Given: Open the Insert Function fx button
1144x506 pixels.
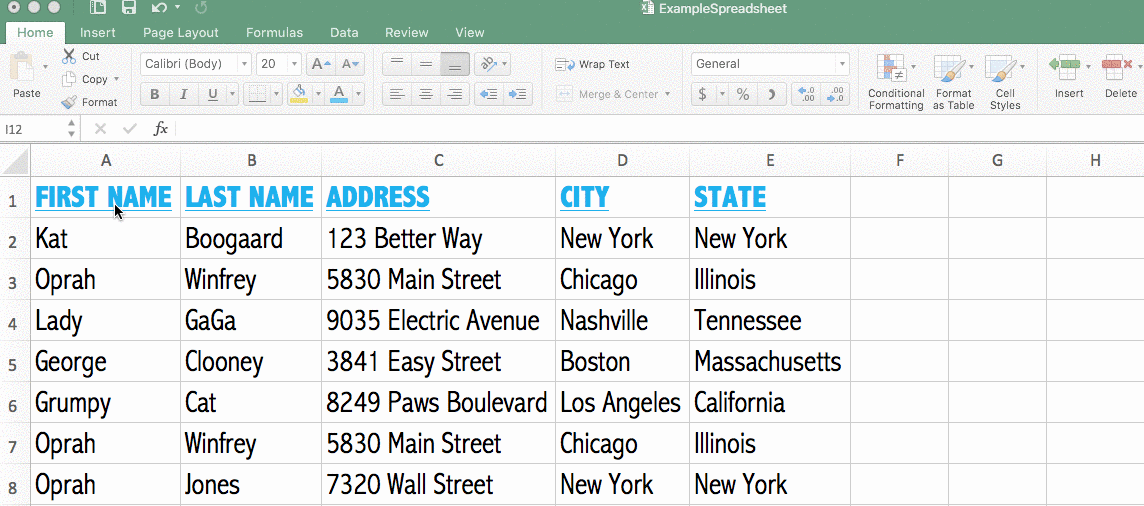Looking at the screenshot, I should (161, 129).
